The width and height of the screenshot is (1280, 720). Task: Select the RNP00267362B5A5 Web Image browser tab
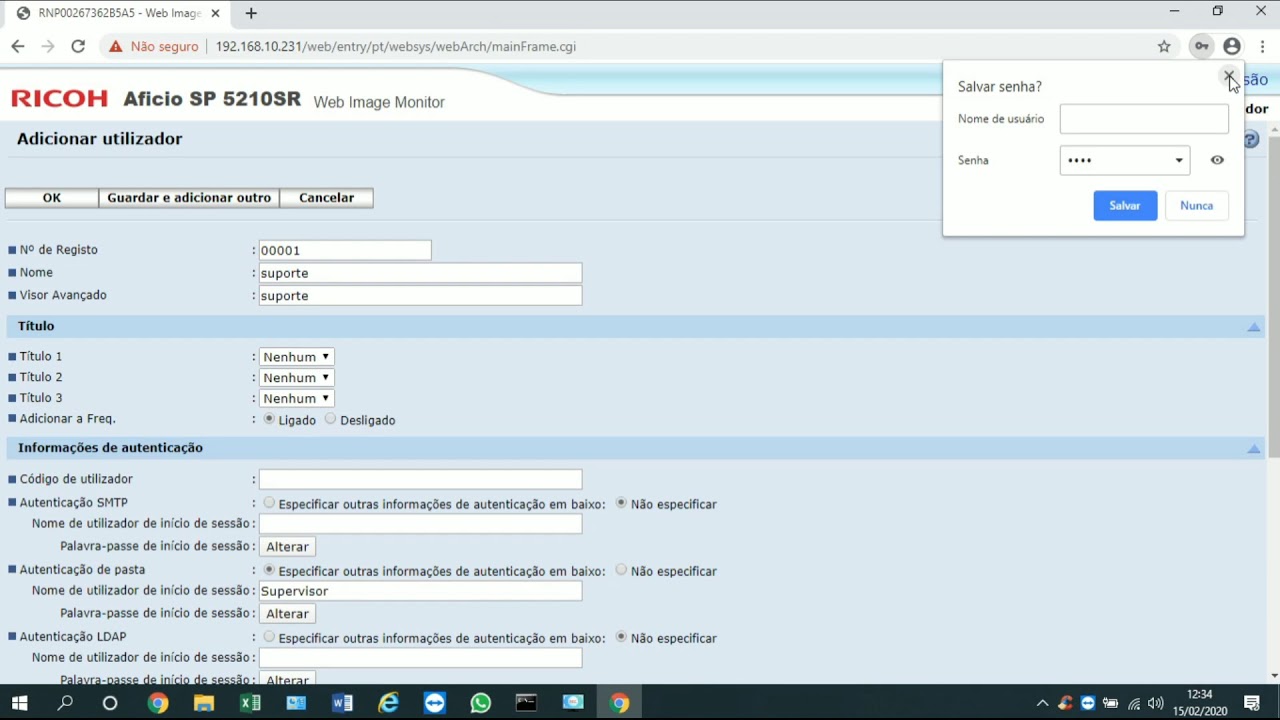[118, 13]
